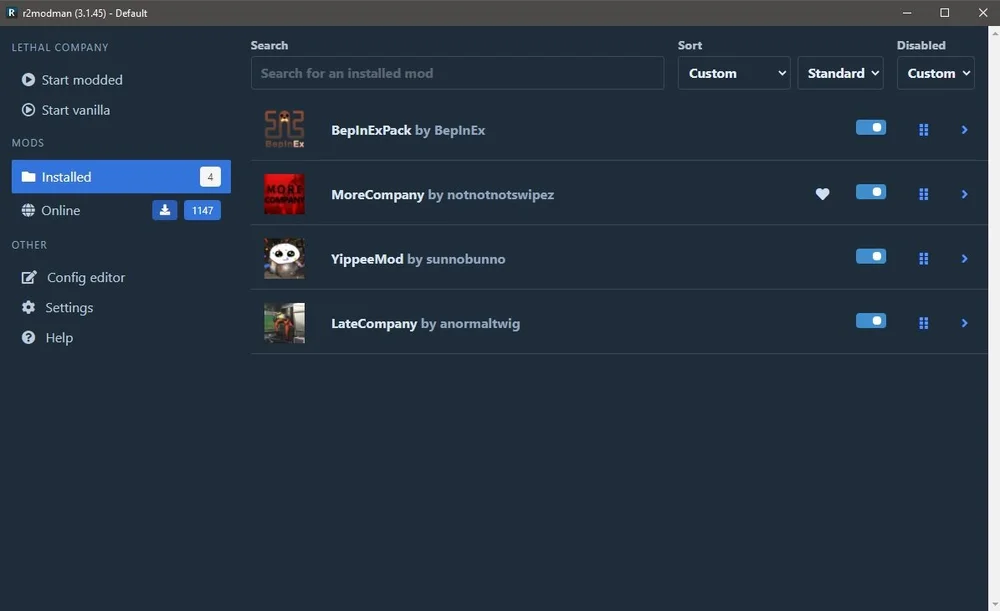The image size is (1000, 611).
Task: Click the installed count badge 4
Action: coord(210,177)
